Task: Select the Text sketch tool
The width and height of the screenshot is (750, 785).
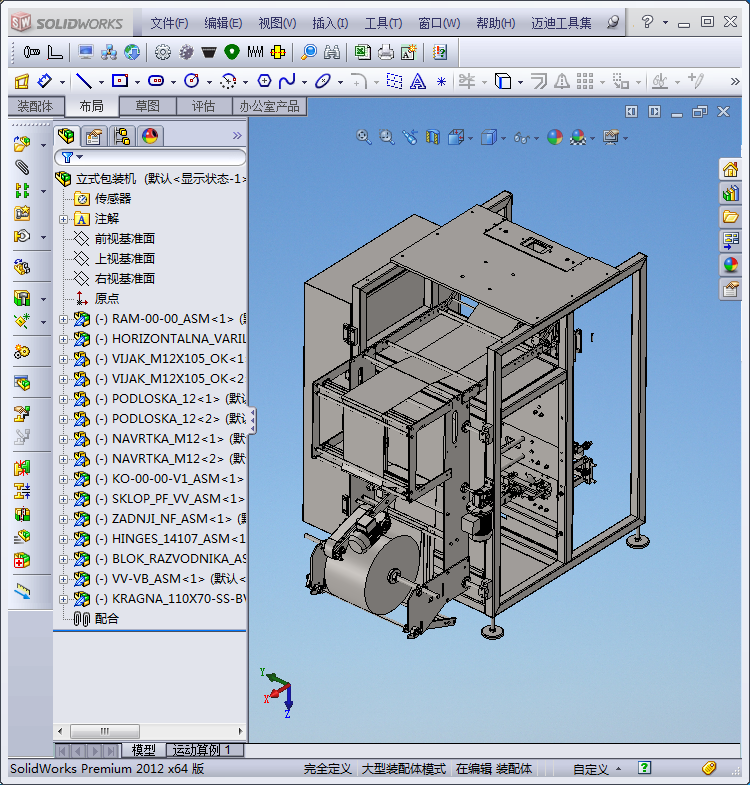Action: point(418,81)
